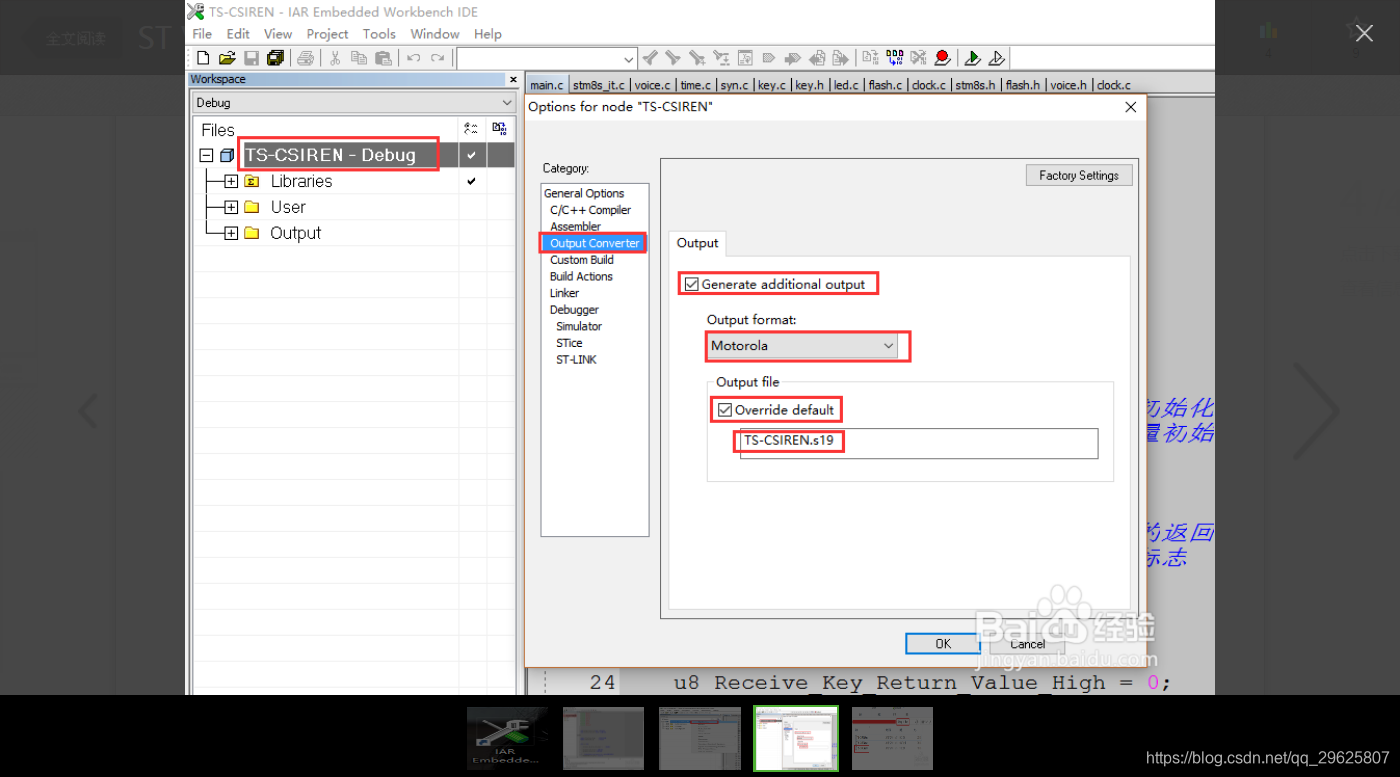Viewport: 1400px width, 777px height.
Task: Open the Edit menu
Action: [x=238, y=34]
